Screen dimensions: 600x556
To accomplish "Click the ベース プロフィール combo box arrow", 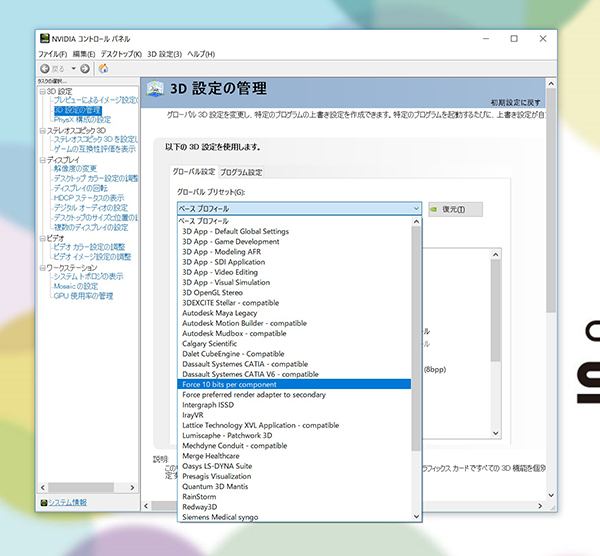I will pyautogui.click(x=416, y=209).
